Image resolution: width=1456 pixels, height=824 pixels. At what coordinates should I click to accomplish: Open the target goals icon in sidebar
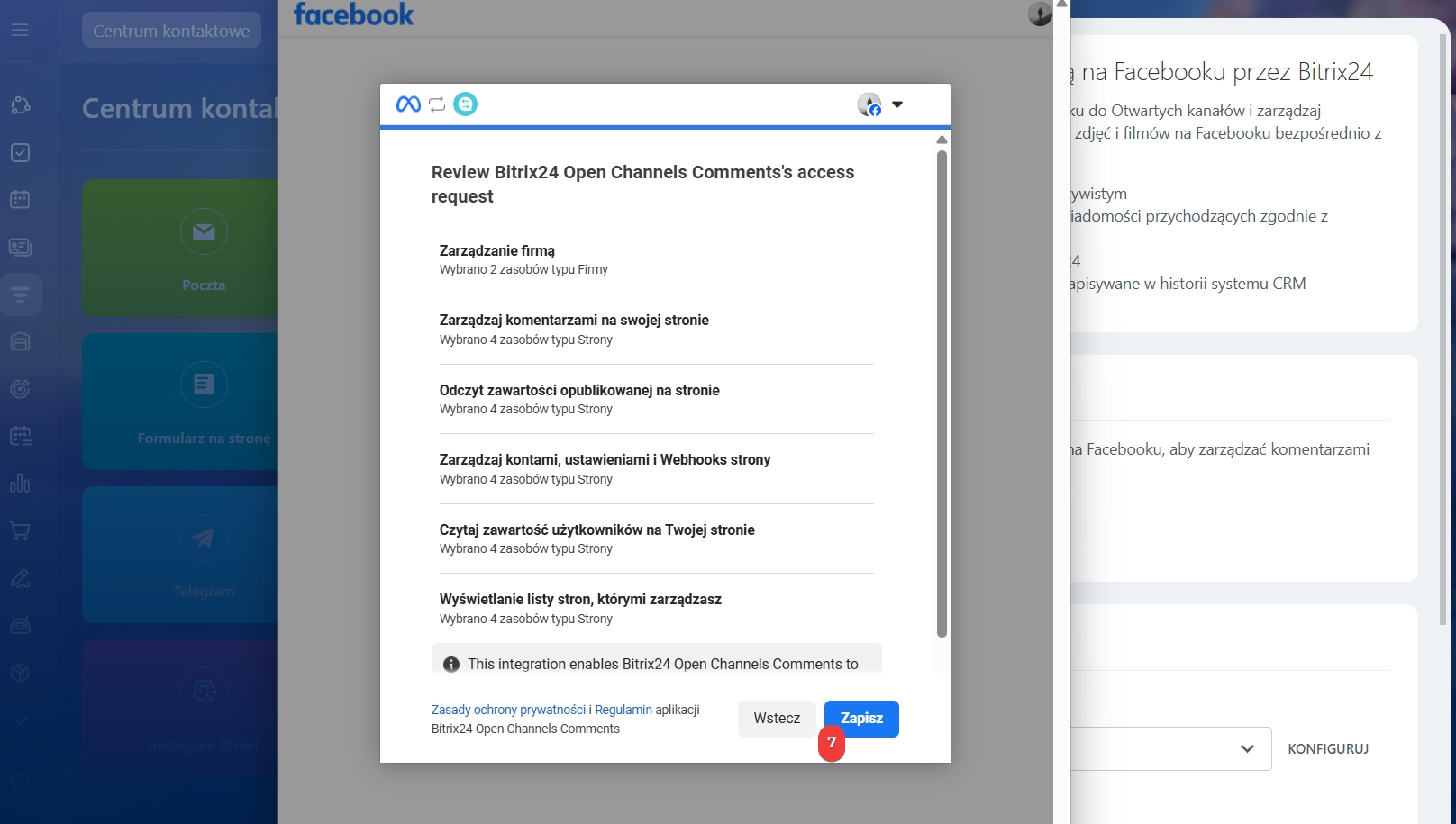click(x=20, y=389)
